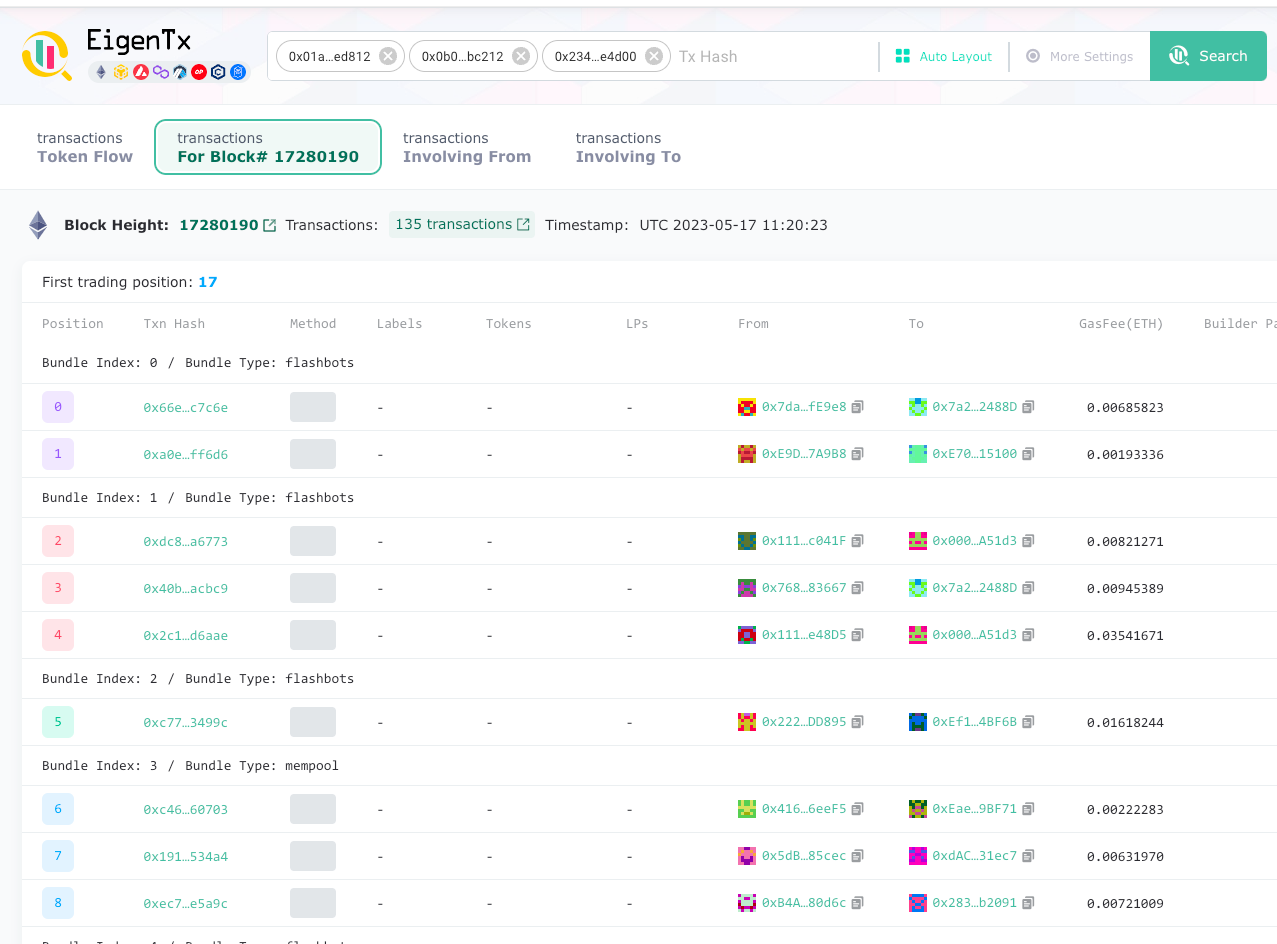
Task: Select the Avalanche chain icon
Action: [141, 72]
